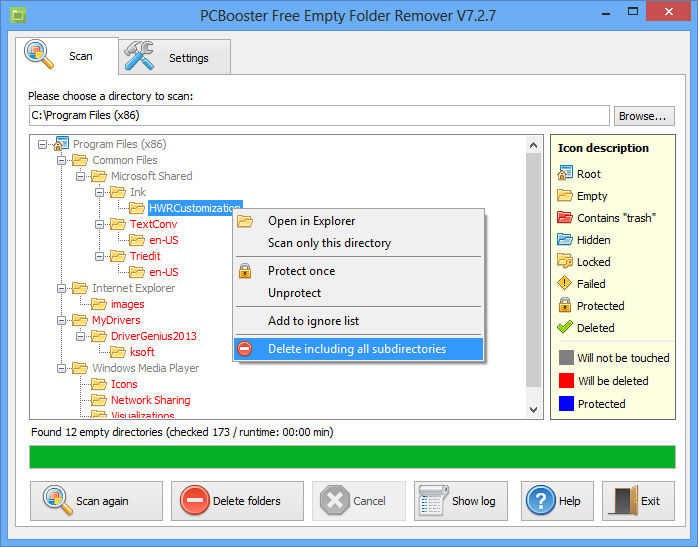The image size is (698, 547).
Task: Click the directory path input field
Action: 319,116
